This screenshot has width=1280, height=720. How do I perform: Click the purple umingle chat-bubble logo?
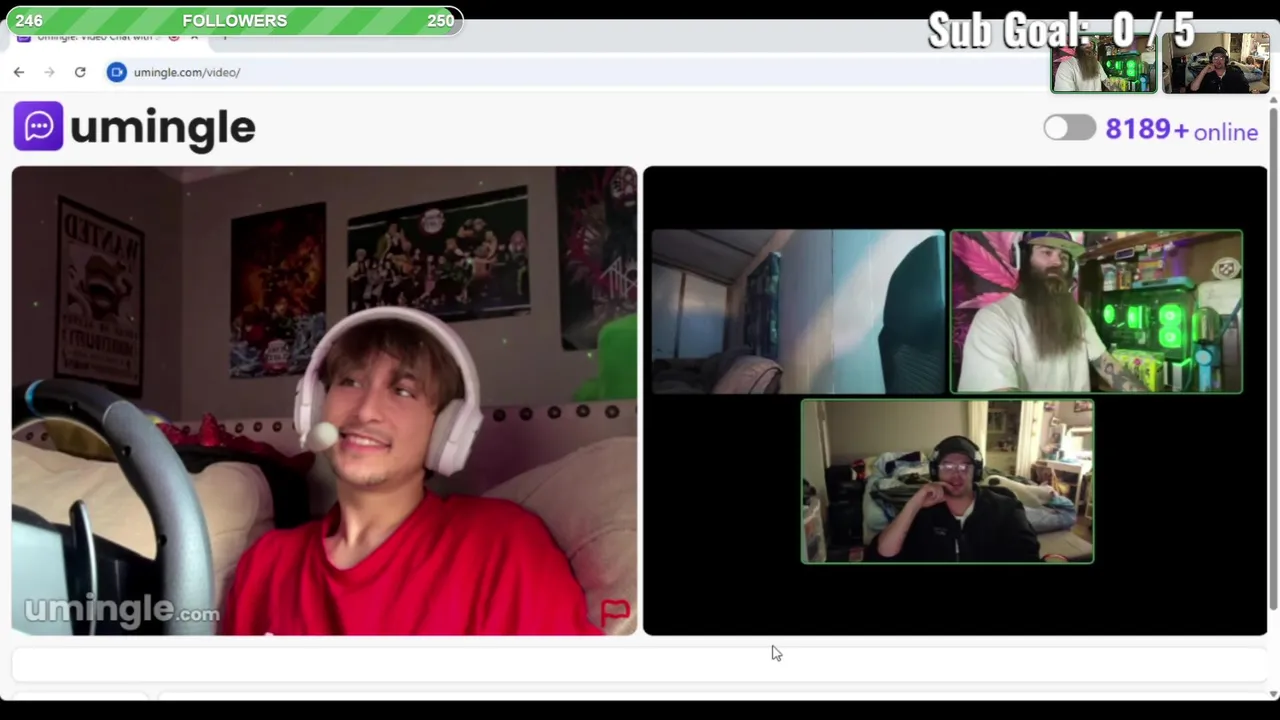click(38, 126)
